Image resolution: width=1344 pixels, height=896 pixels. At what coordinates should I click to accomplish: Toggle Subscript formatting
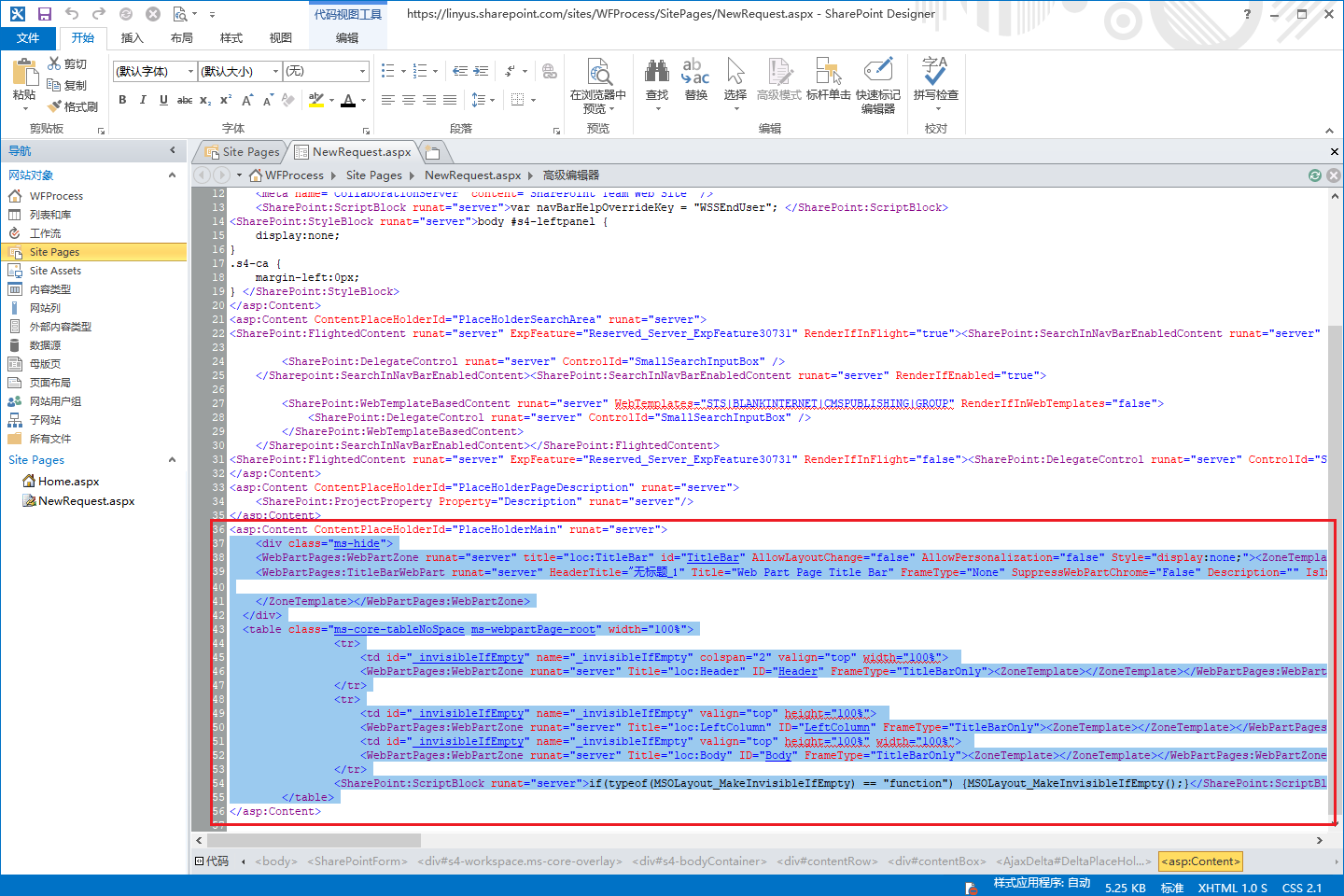pos(205,100)
